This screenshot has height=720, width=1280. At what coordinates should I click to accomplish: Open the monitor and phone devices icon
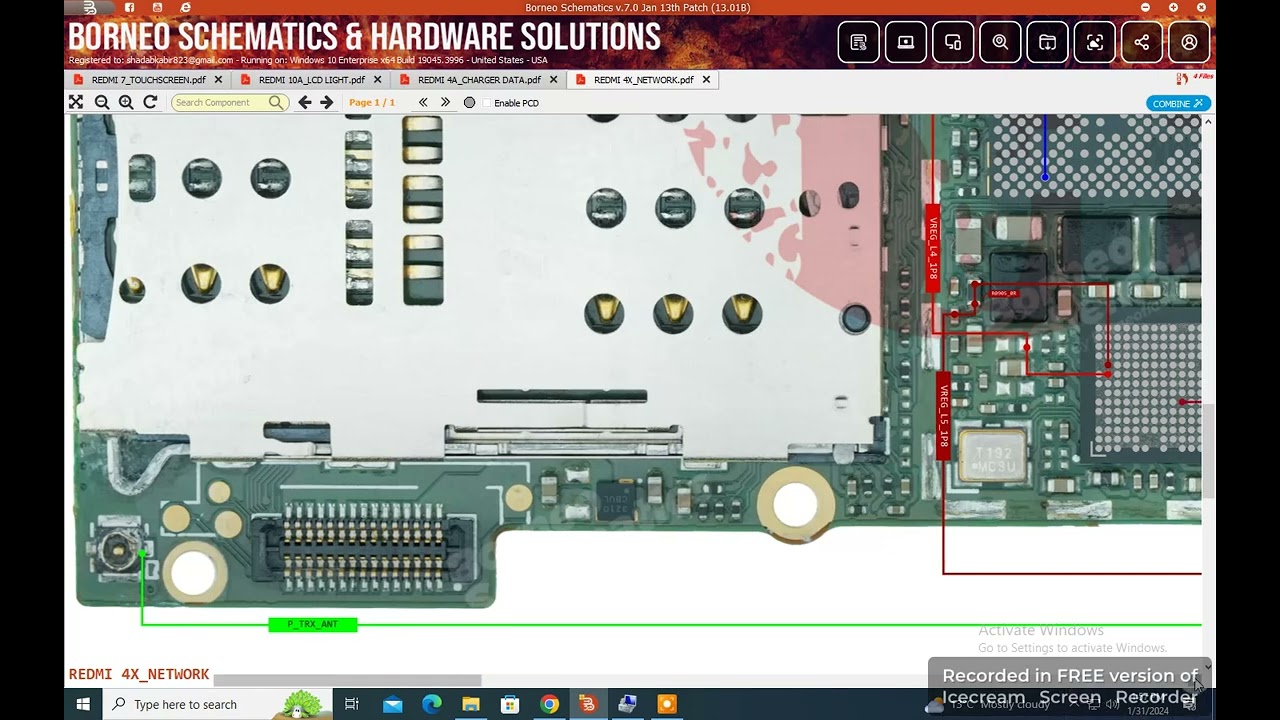953,42
